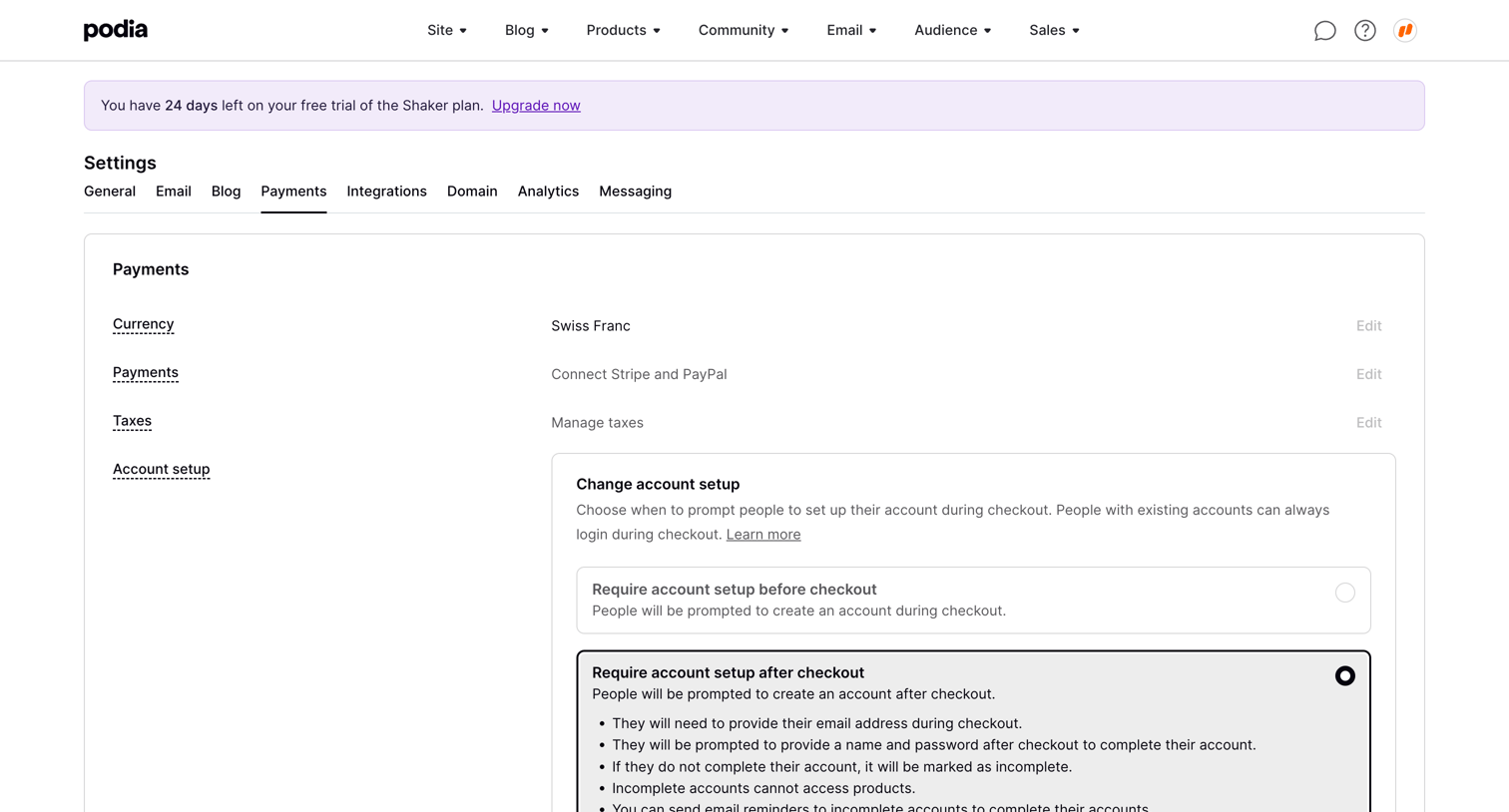Click the Account setup label
The image size is (1509, 812).
(x=162, y=469)
